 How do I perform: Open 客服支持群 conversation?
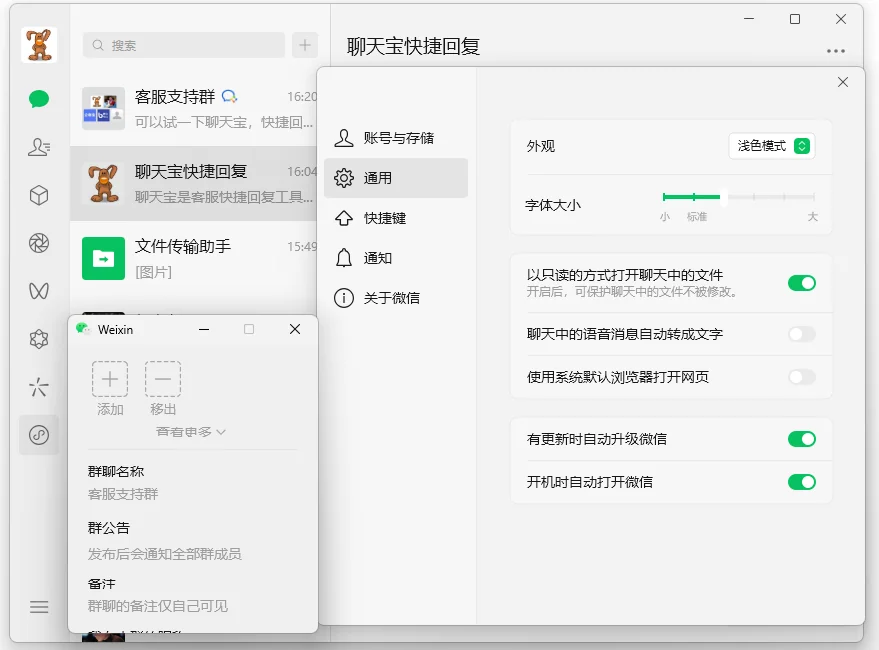(193, 109)
